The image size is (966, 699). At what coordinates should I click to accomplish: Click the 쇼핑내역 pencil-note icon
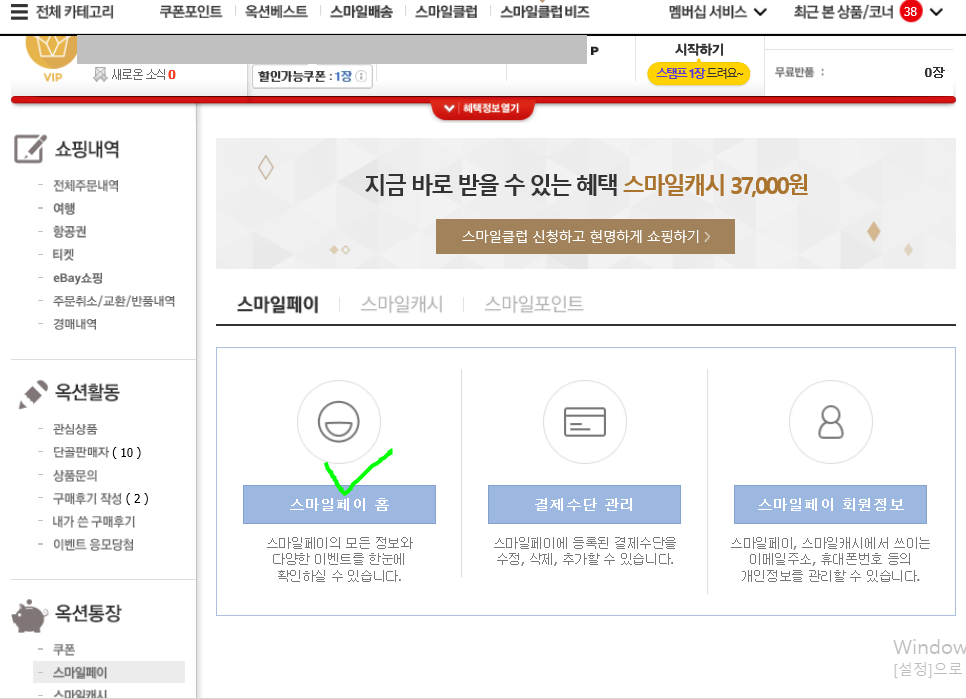tap(30, 148)
